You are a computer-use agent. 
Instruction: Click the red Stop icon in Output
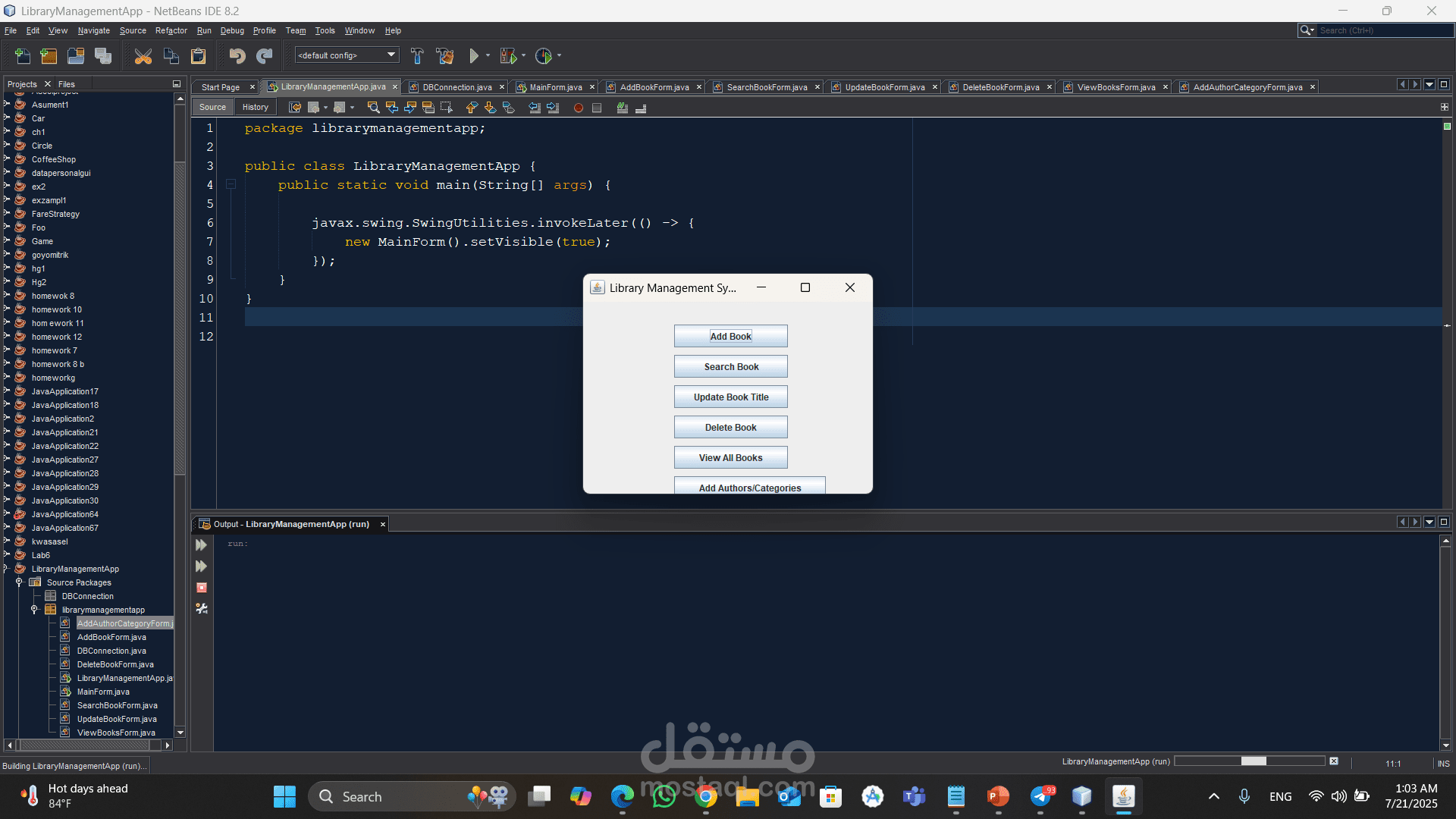click(x=201, y=588)
